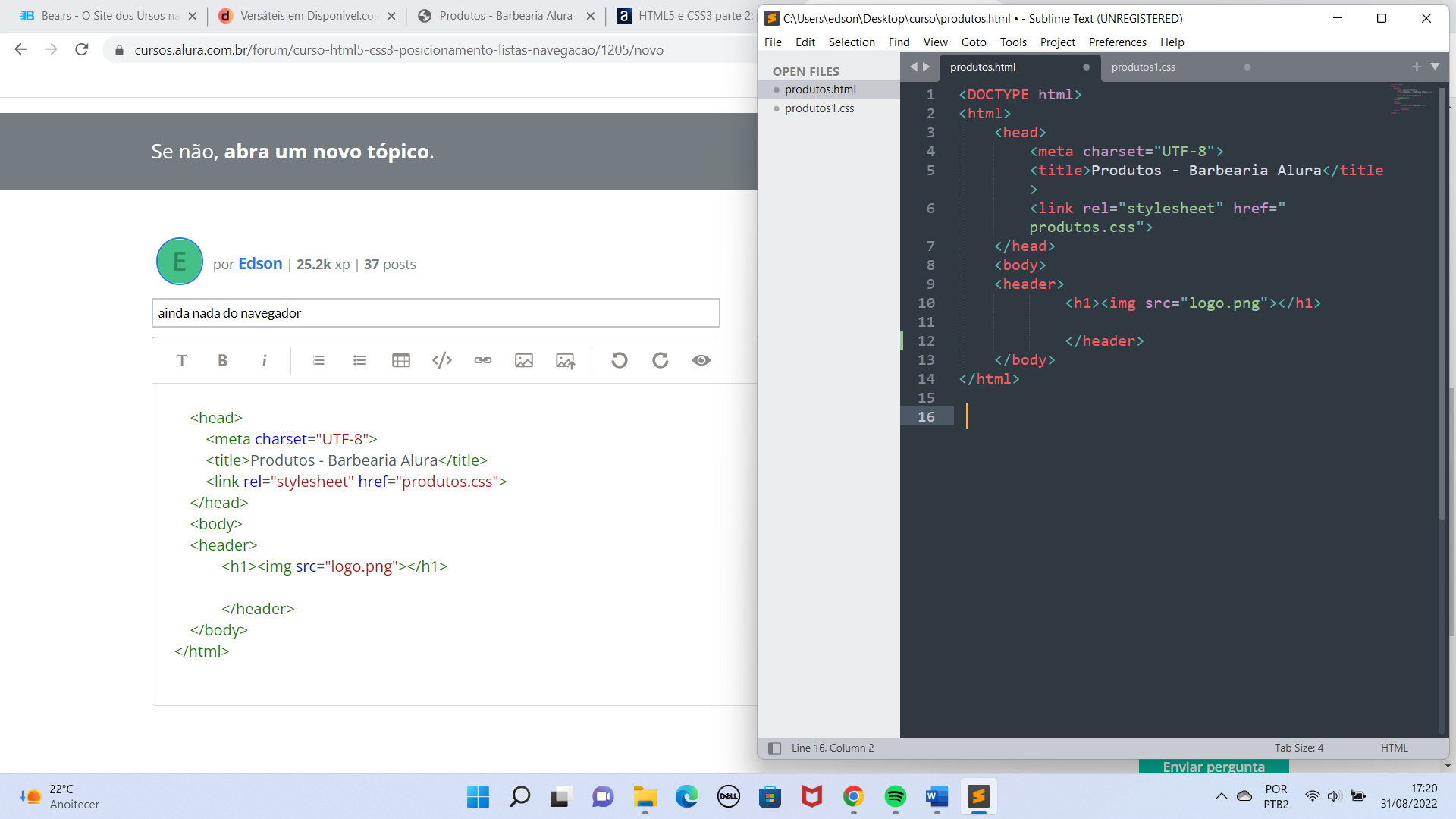Upload an image in forum editor
The height and width of the screenshot is (819, 1456).
[566, 360]
